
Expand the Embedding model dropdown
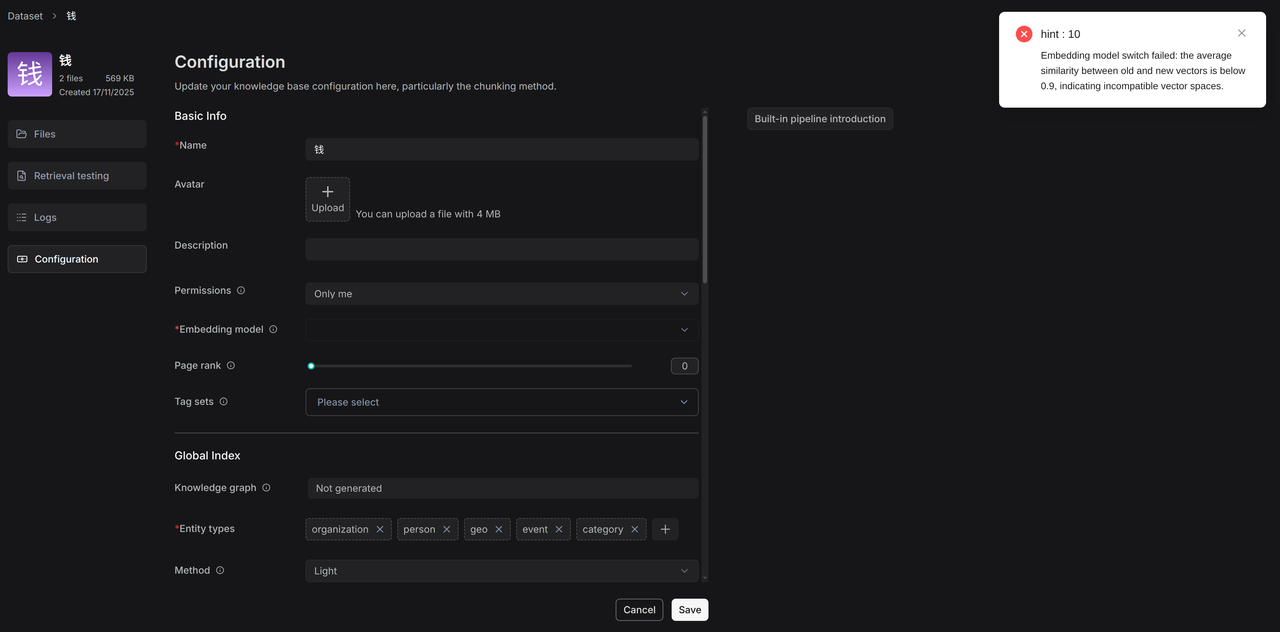pos(501,330)
